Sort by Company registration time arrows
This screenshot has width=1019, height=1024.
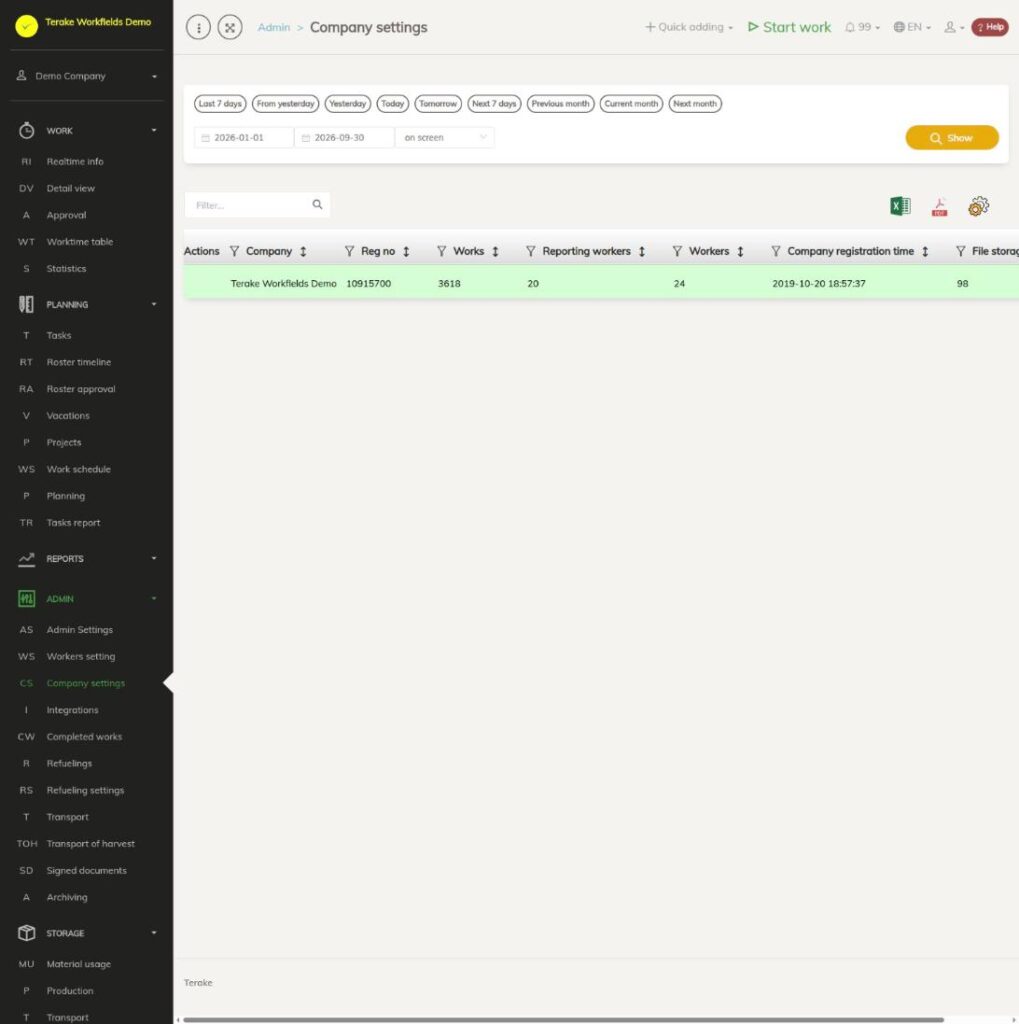click(x=925, y=251)
